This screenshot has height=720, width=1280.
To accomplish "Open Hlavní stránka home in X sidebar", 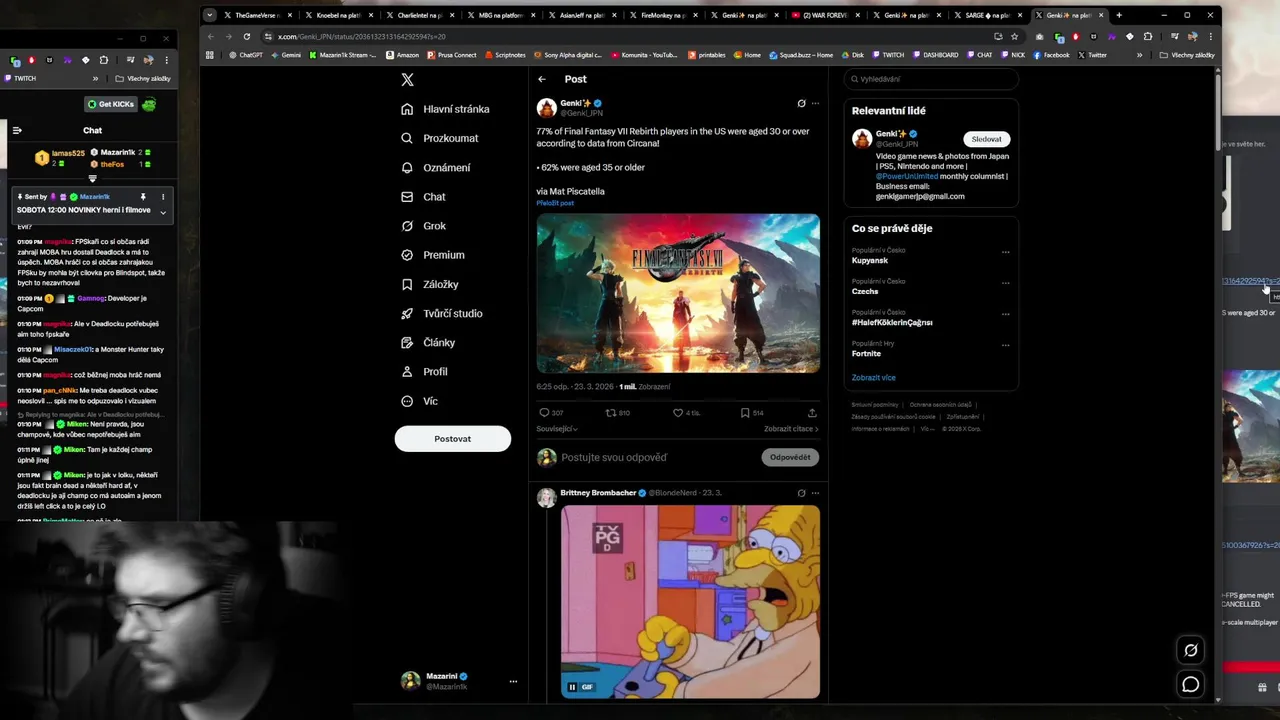I will tap(445, 109).
